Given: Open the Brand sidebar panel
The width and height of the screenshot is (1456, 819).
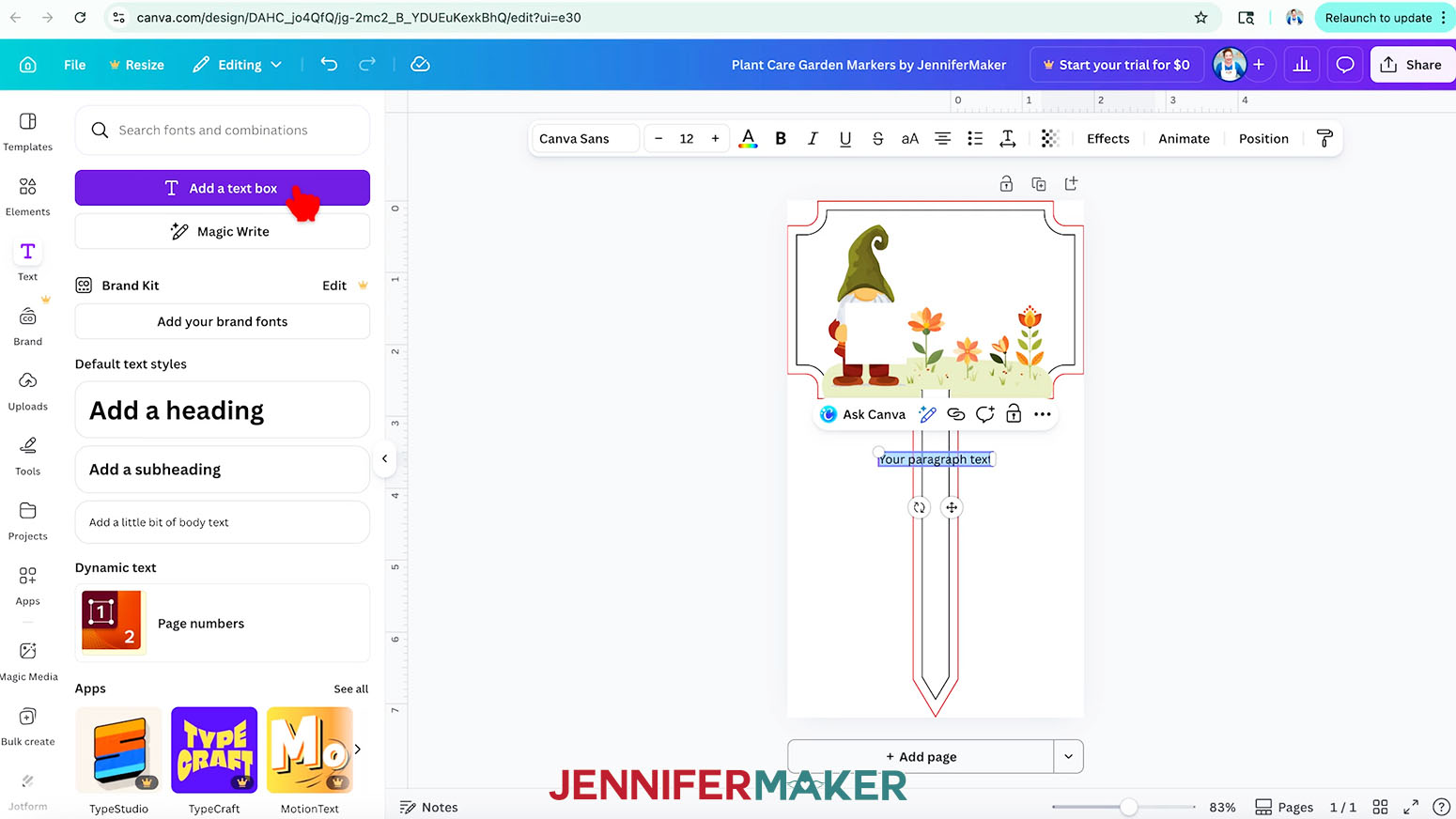Looking at the screenshot, I should click(x=28, y=326).
